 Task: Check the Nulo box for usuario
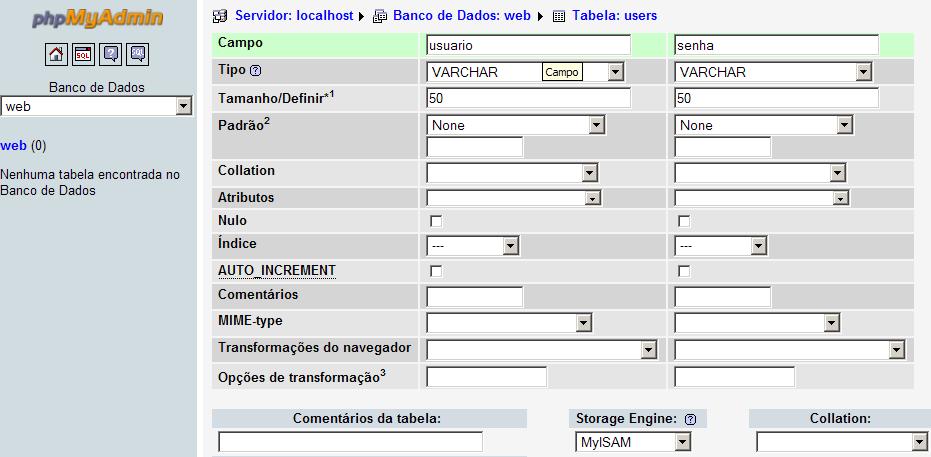(x=436, y=221)
